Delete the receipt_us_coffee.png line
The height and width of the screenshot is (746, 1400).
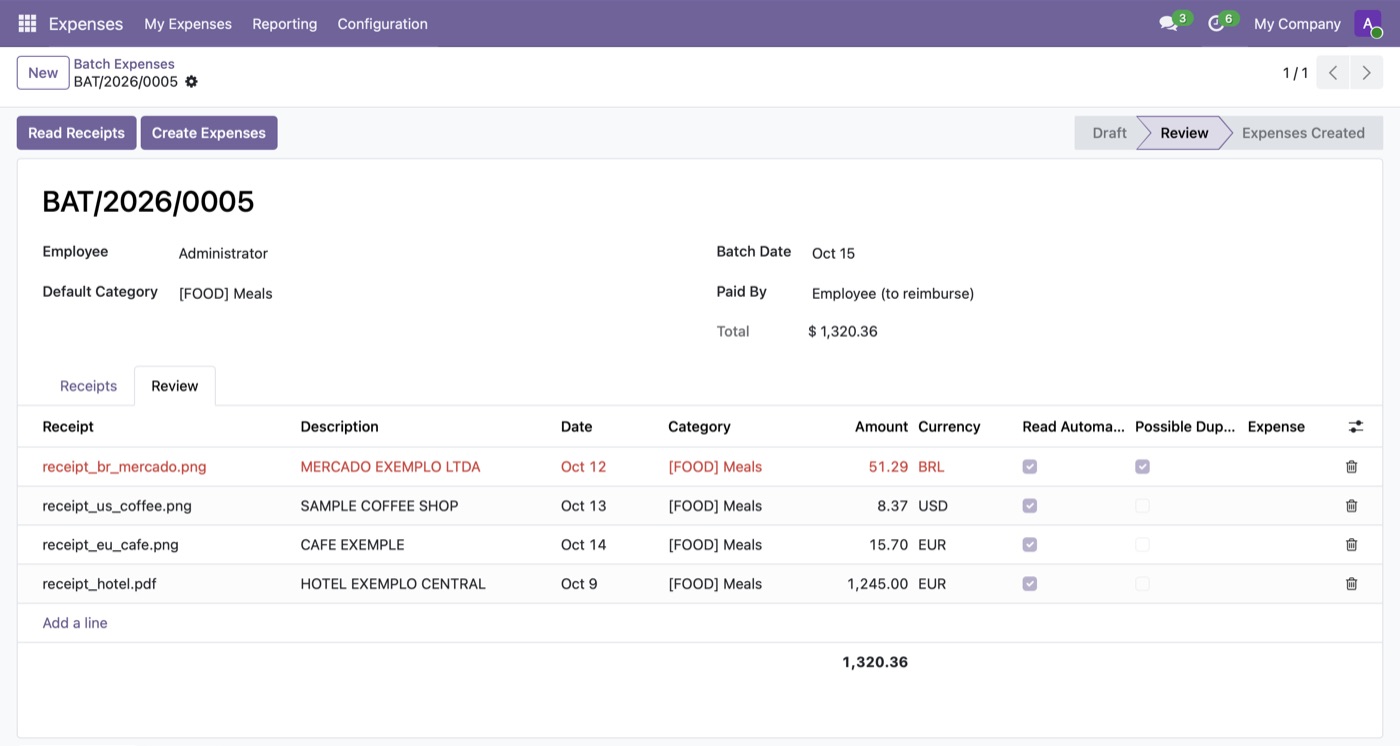click(x=1351, y=506)
